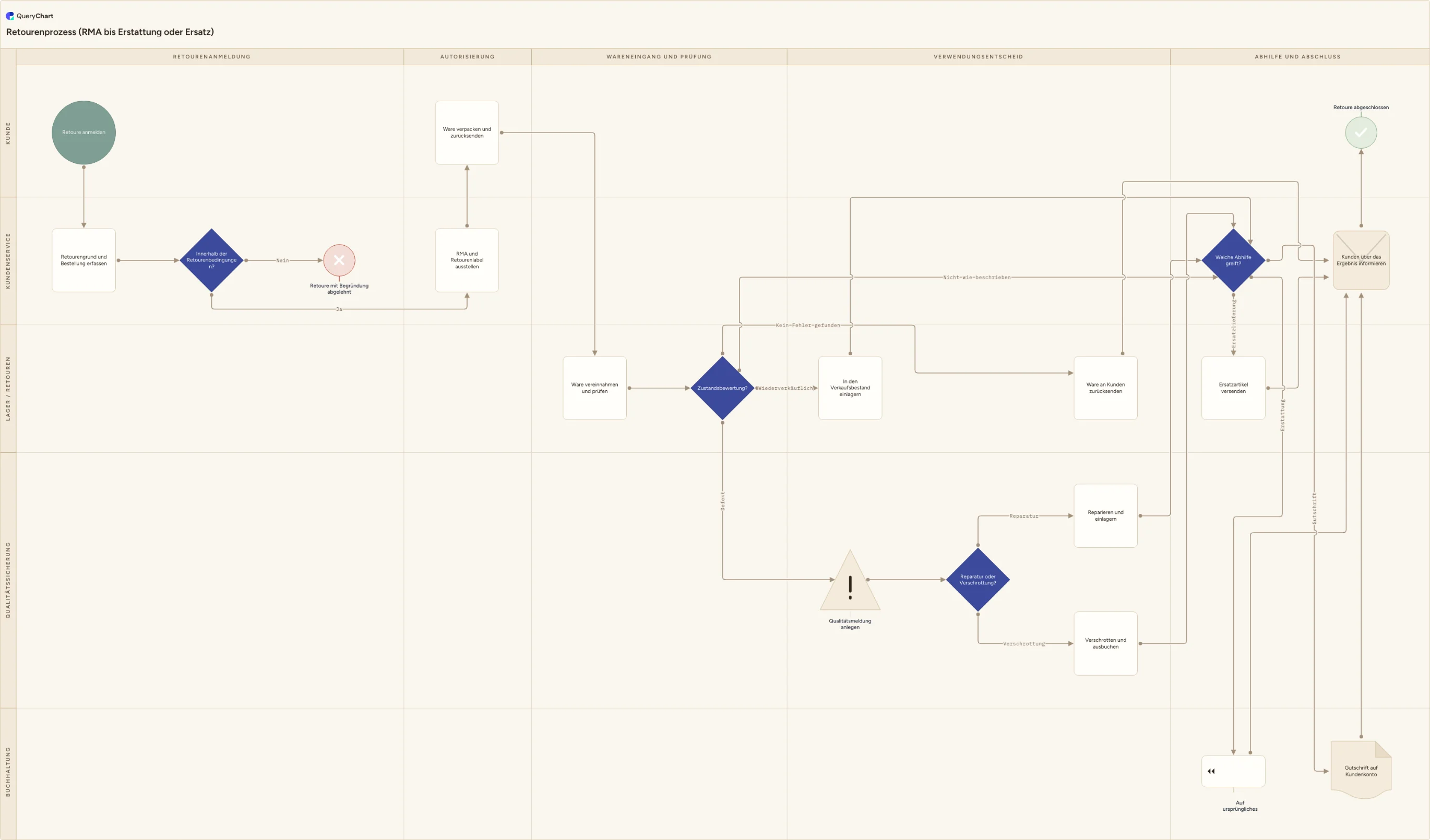
Task: Select the 'Ja' edge label
Action: tap(339, 309)
